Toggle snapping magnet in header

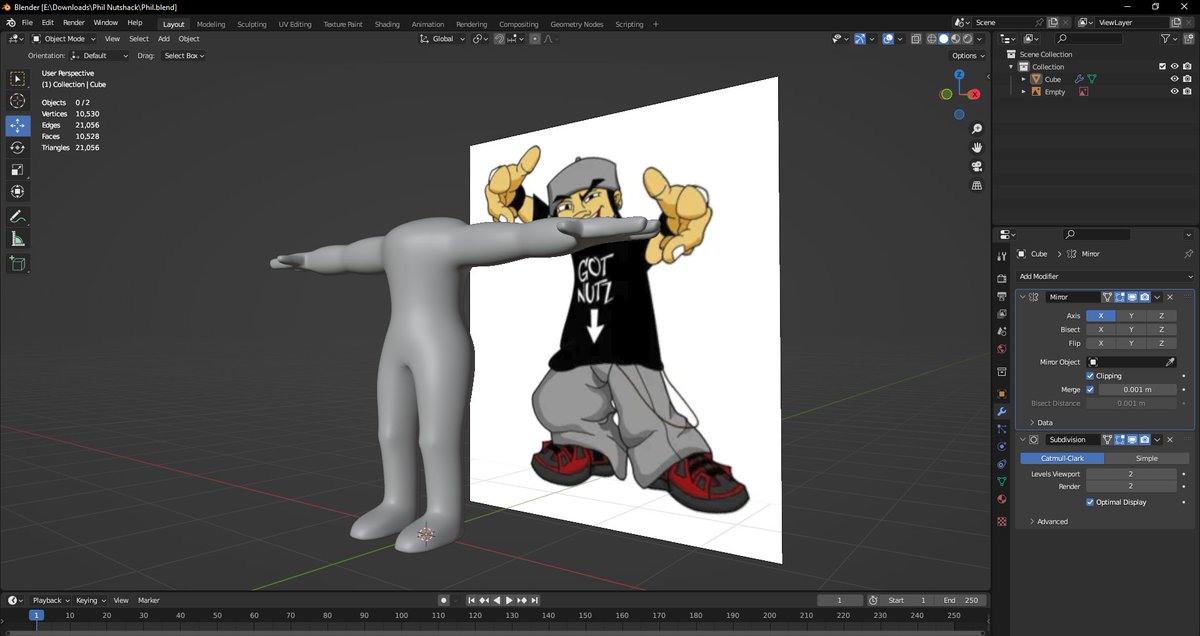pos(497,39)
